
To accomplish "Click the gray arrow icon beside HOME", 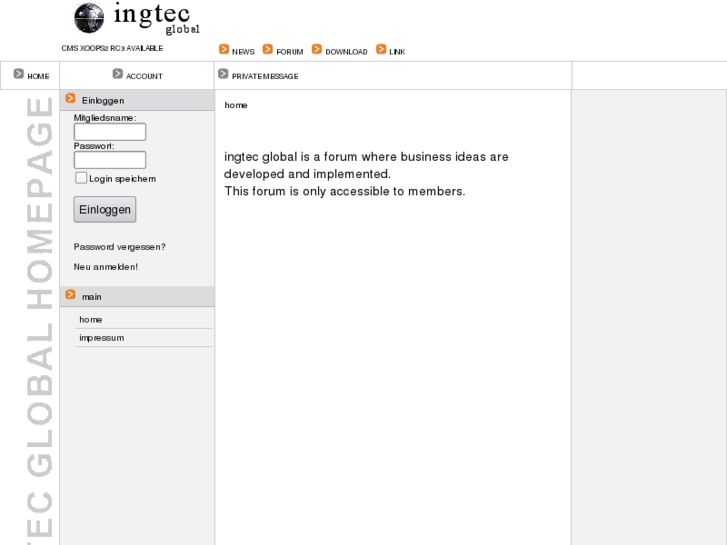I will point(19,74).
